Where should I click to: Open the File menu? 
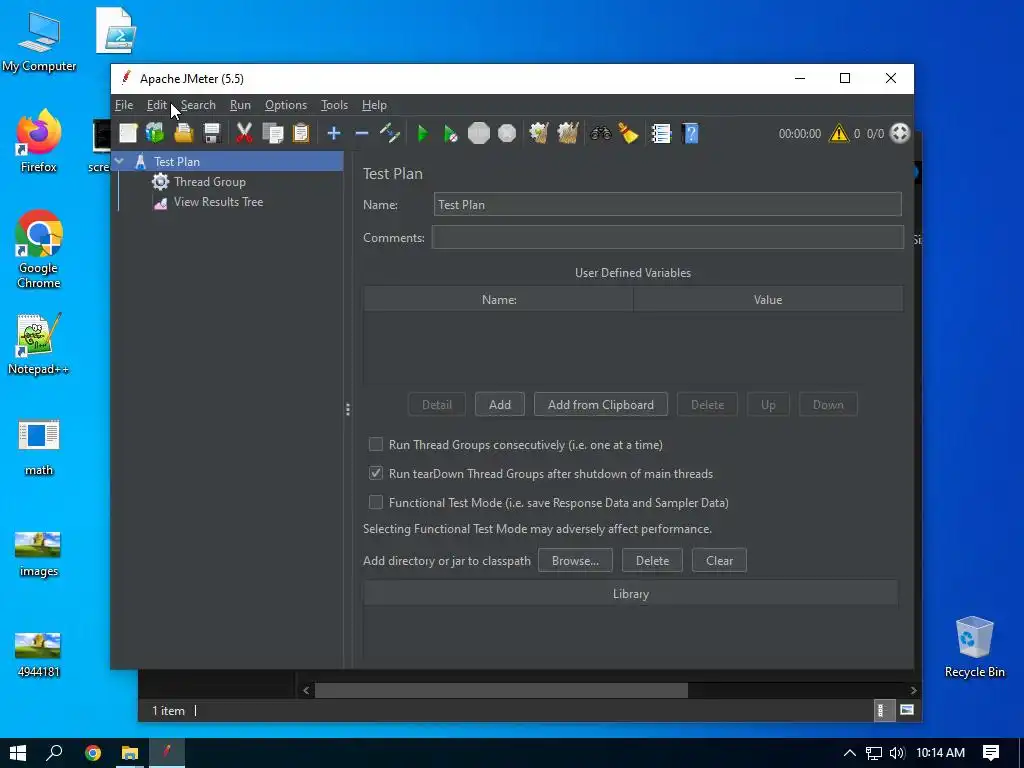[x=124, y=105]
